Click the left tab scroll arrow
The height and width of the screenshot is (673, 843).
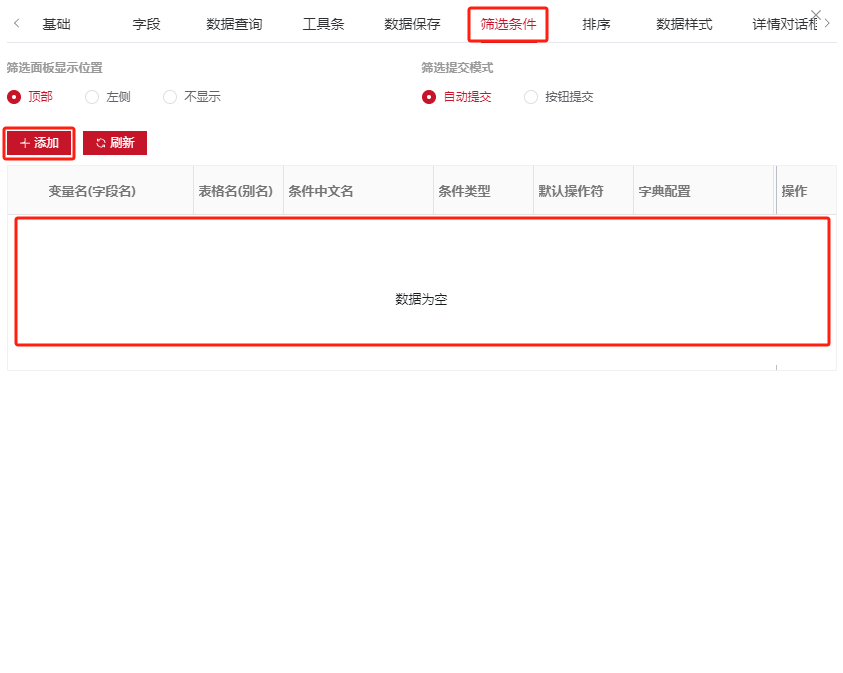click(16, 24)
